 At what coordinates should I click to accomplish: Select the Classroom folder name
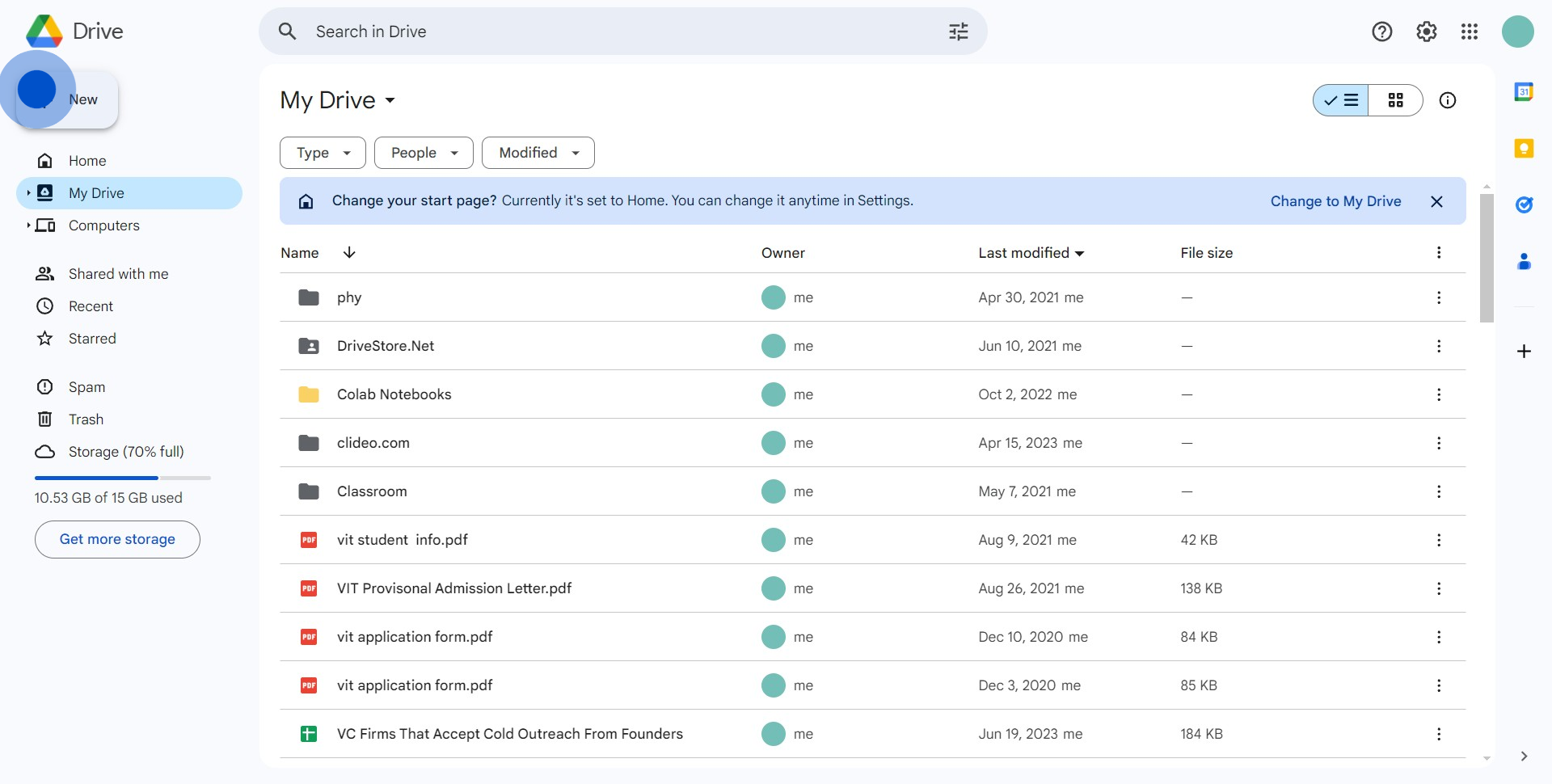coord(372,491)
